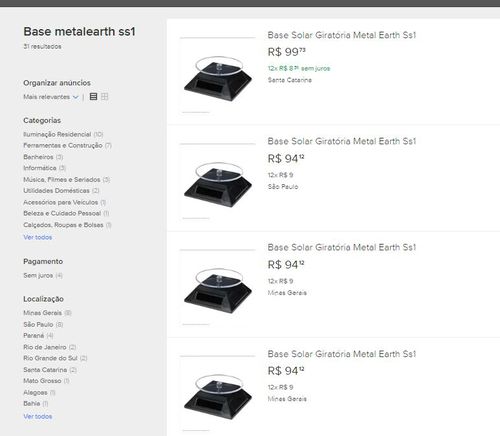This screenshot has width=500, height=436.
Task: Click the 12x sem juros installment text
Action: click(x=299, y=68)
